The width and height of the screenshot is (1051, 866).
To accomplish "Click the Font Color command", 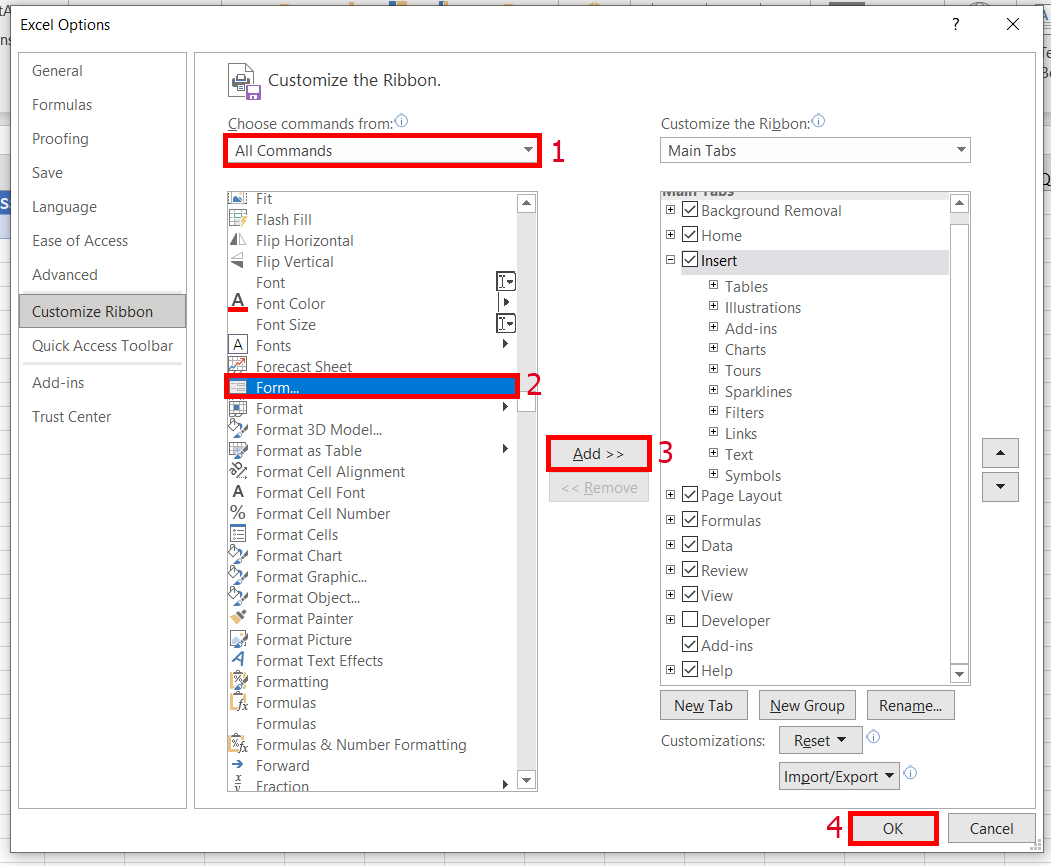I will 290,303.
